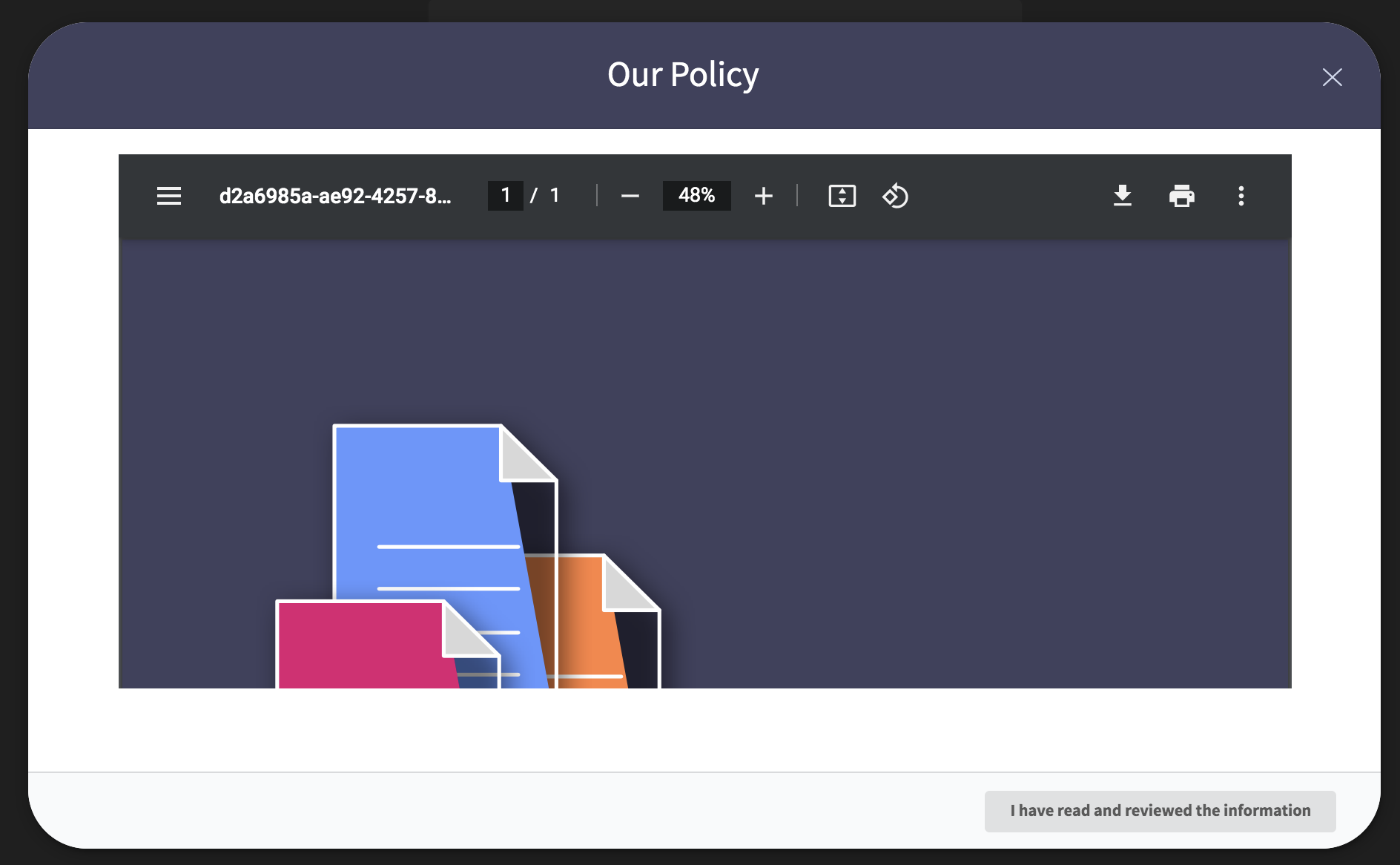Download the policy PDF
This screenshot has width=1400, height=865.
[x=1123, y=196]
